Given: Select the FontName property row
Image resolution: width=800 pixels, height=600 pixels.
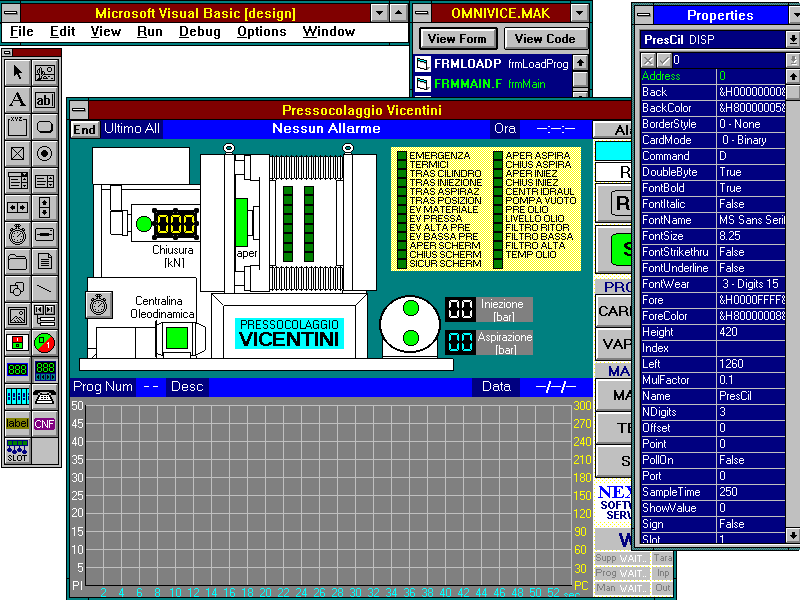Looking at the screenshot, I should coord(713,220).
